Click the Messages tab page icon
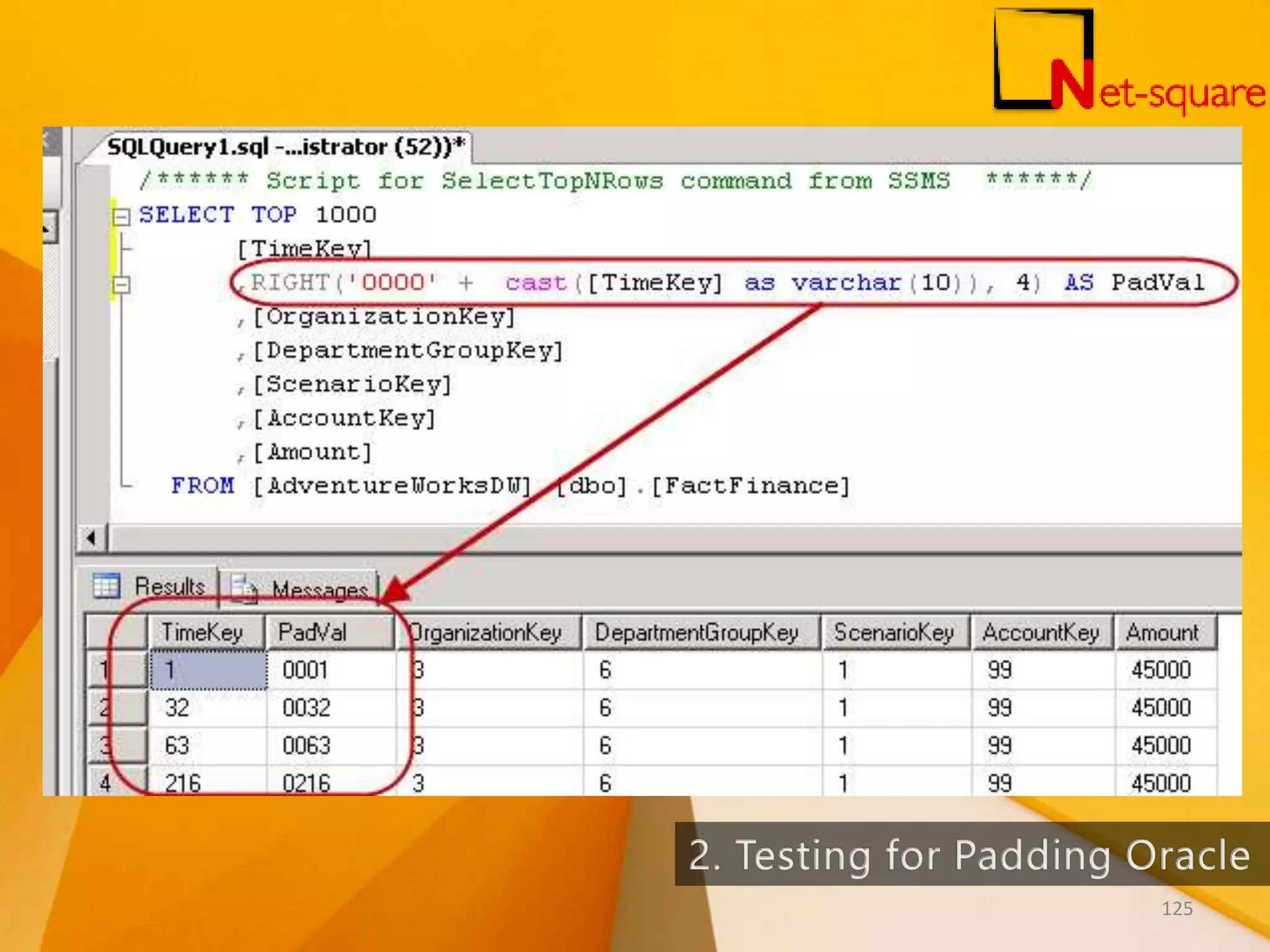This screenshot has height=952, width=1270. click(x=244, y=588)
